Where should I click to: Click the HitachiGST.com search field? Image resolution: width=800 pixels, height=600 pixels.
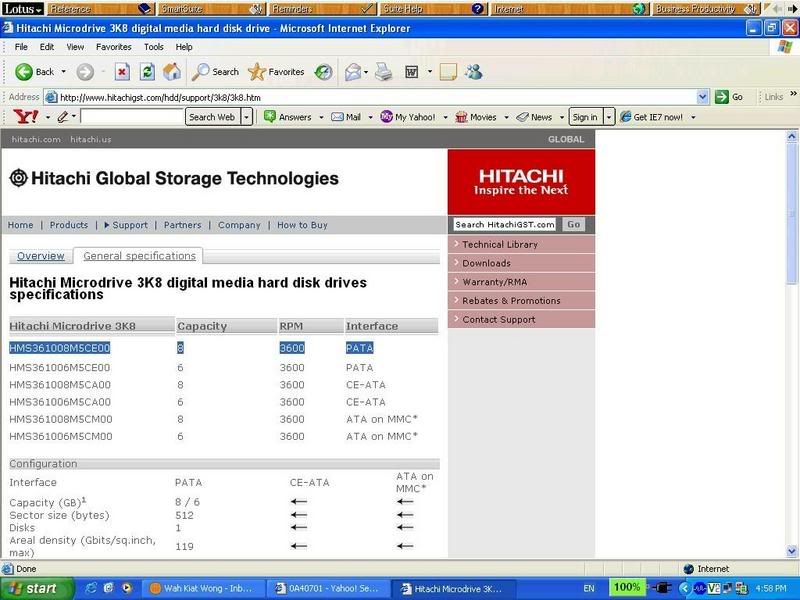[x=505, y=225]
